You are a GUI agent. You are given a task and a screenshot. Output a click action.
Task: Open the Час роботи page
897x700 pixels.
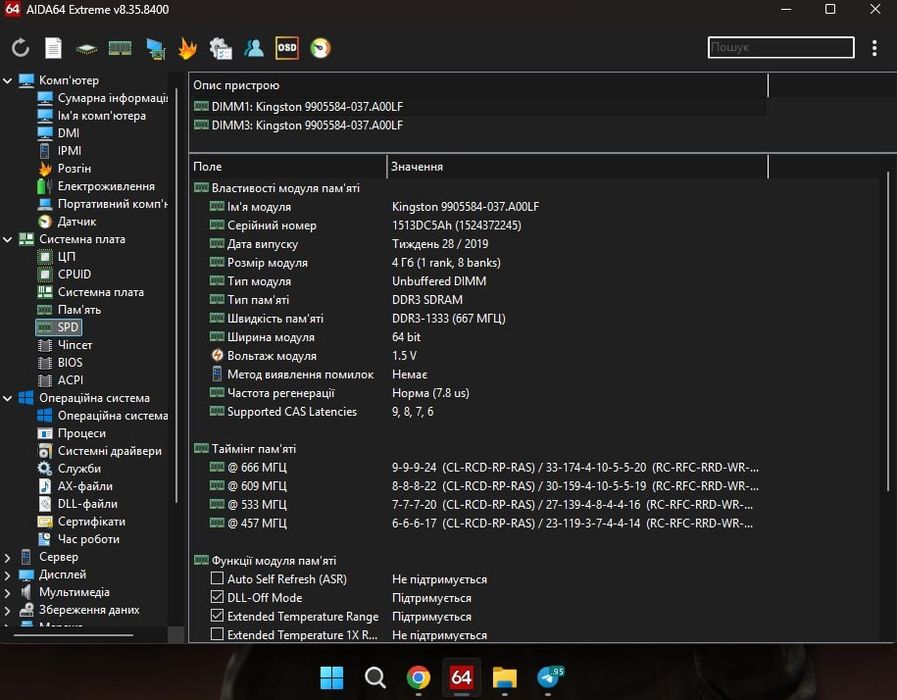point(78,539)
